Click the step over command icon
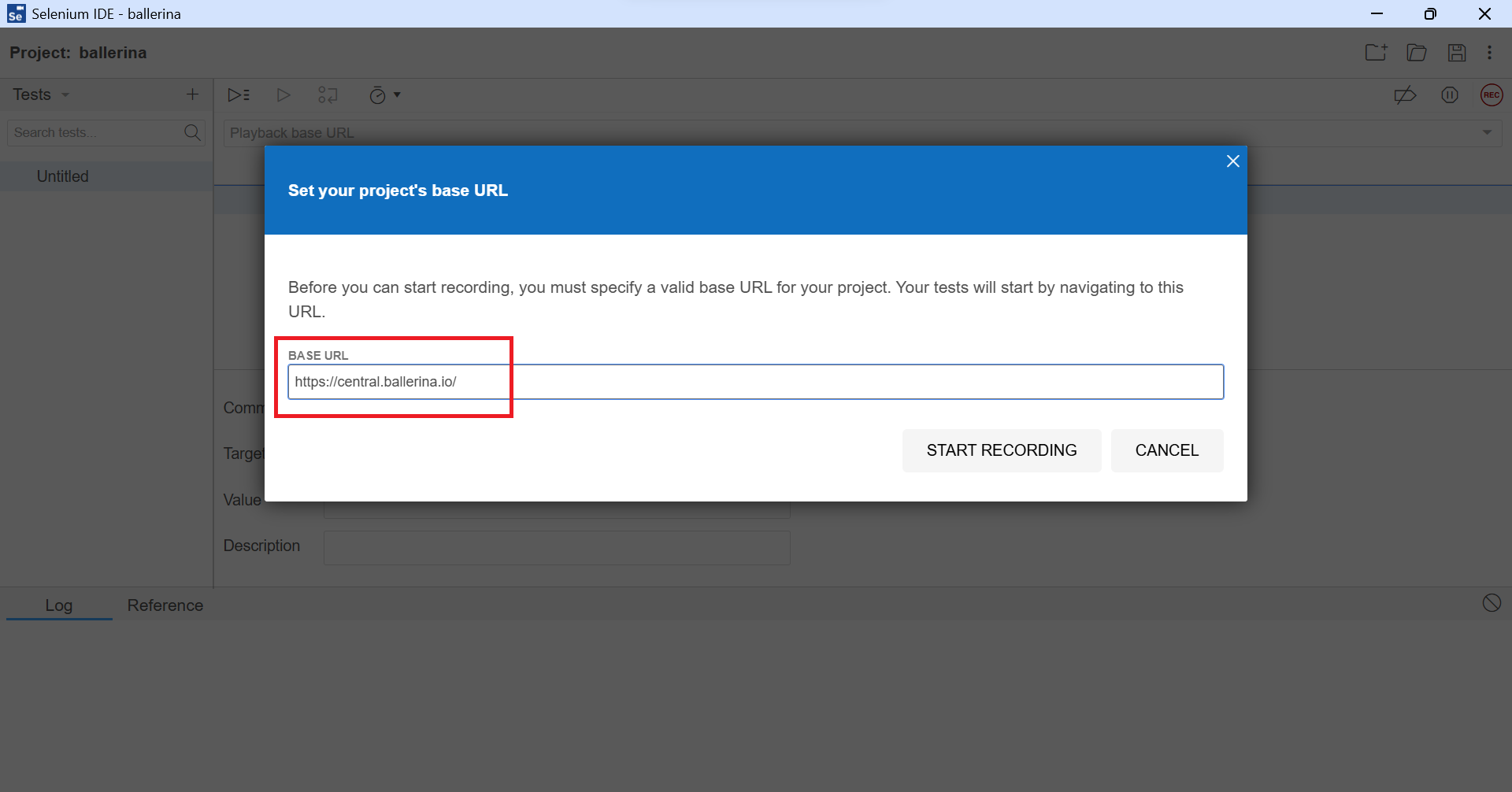This screenshot has height=792, width=1512. [328, 95]
